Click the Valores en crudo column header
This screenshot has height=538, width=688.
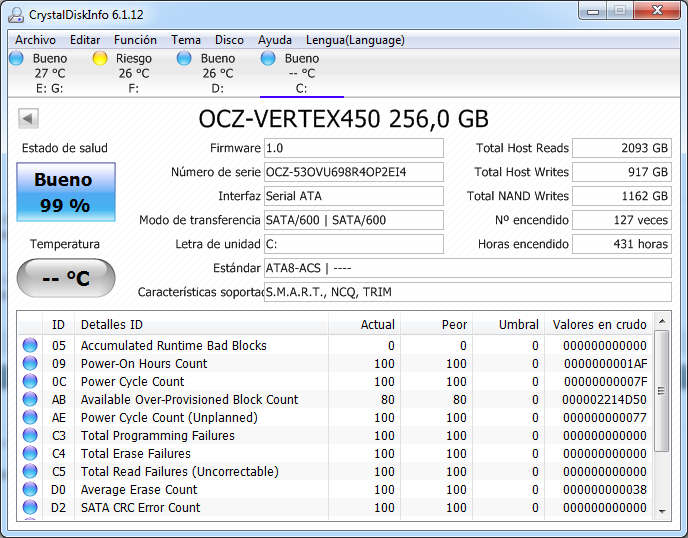[x=599, y=325]
